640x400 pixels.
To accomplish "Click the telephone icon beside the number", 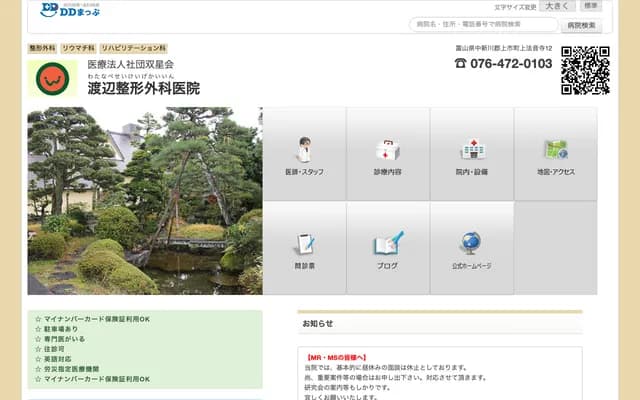I will [460, 63].
